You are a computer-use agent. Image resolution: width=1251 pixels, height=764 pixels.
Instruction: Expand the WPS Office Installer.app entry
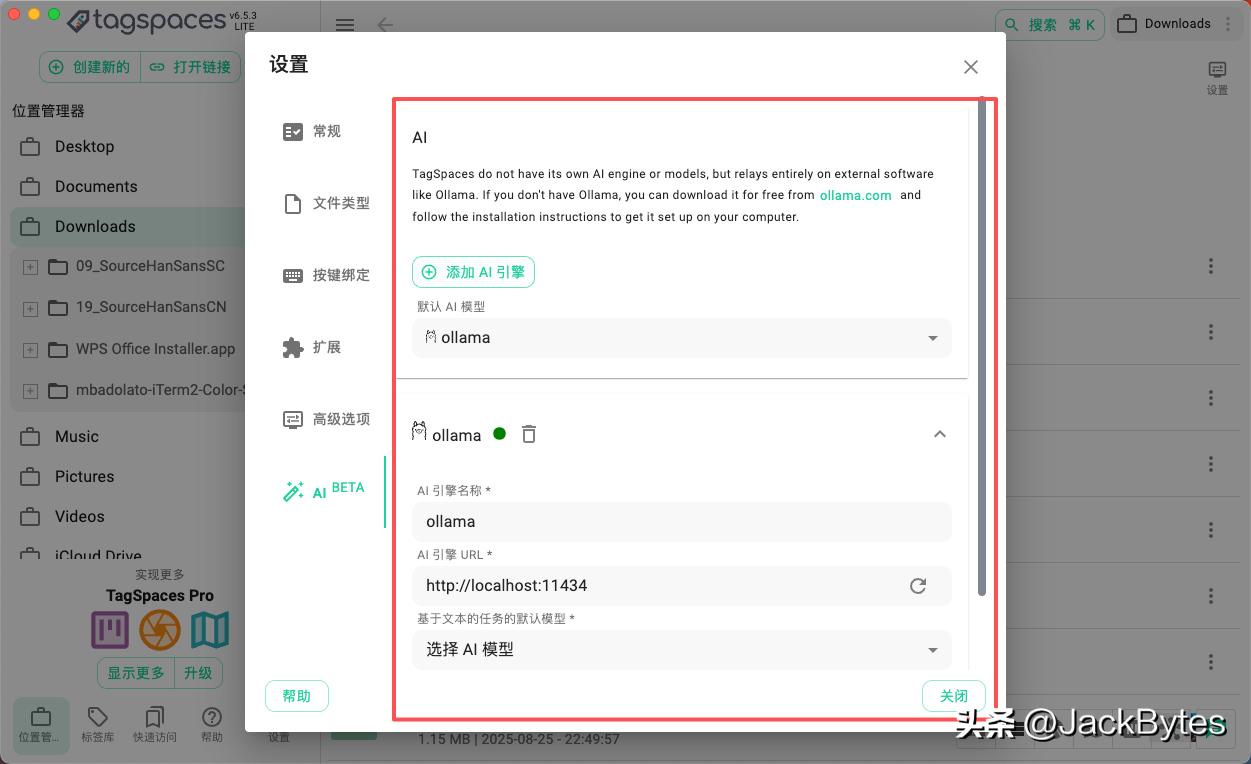[30, 348]
